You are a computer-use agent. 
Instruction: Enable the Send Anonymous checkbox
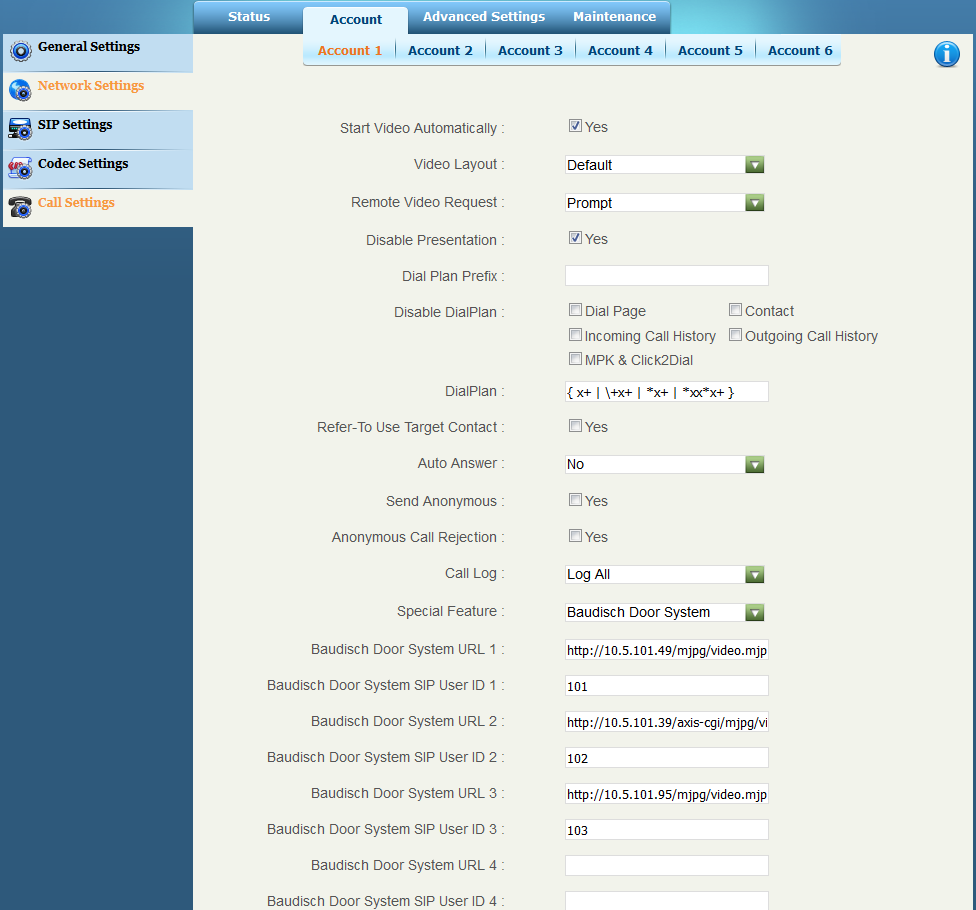pyautogui.click(x=575, y=500)
